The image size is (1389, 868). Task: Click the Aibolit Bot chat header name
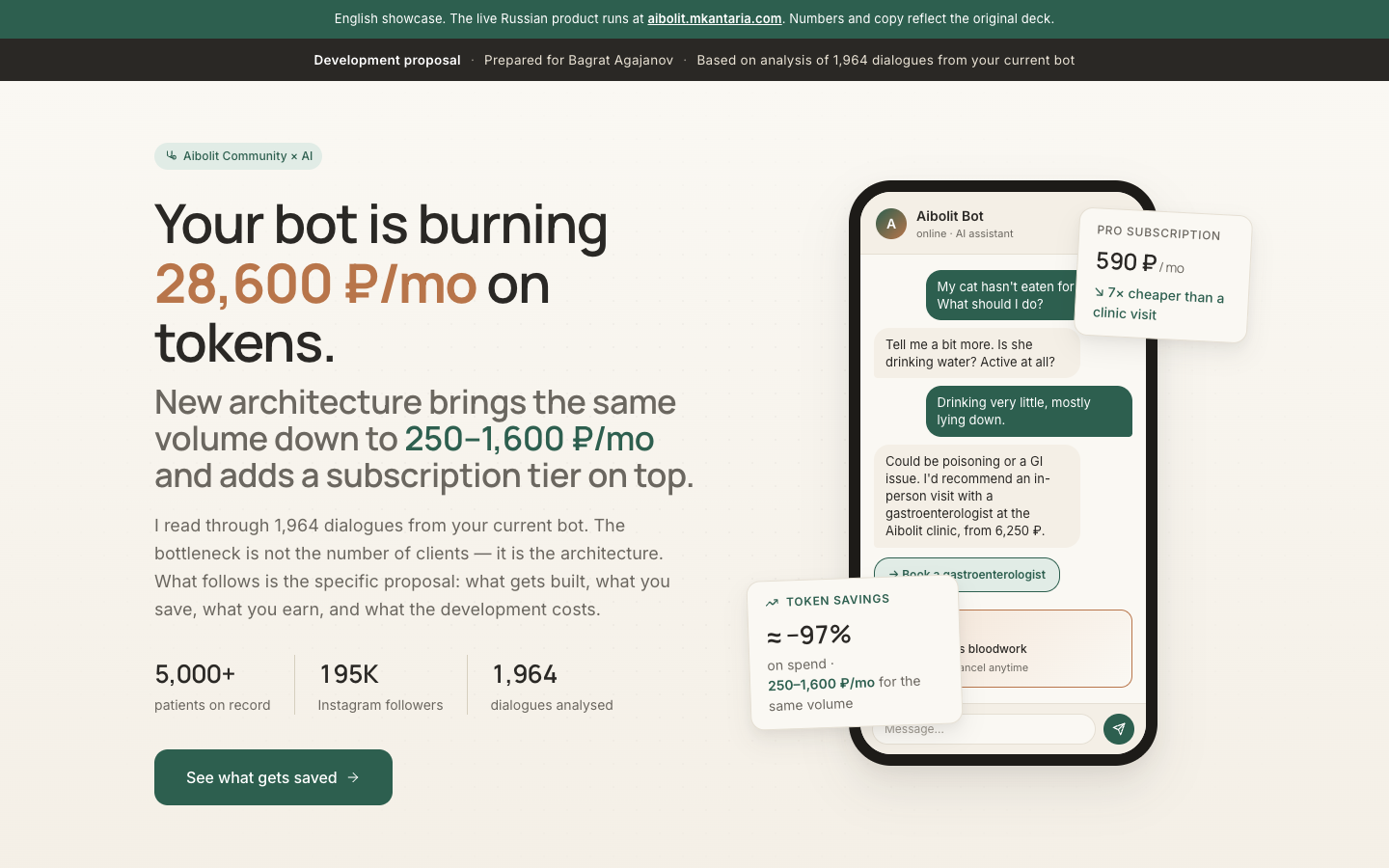[x=950, y=216]
